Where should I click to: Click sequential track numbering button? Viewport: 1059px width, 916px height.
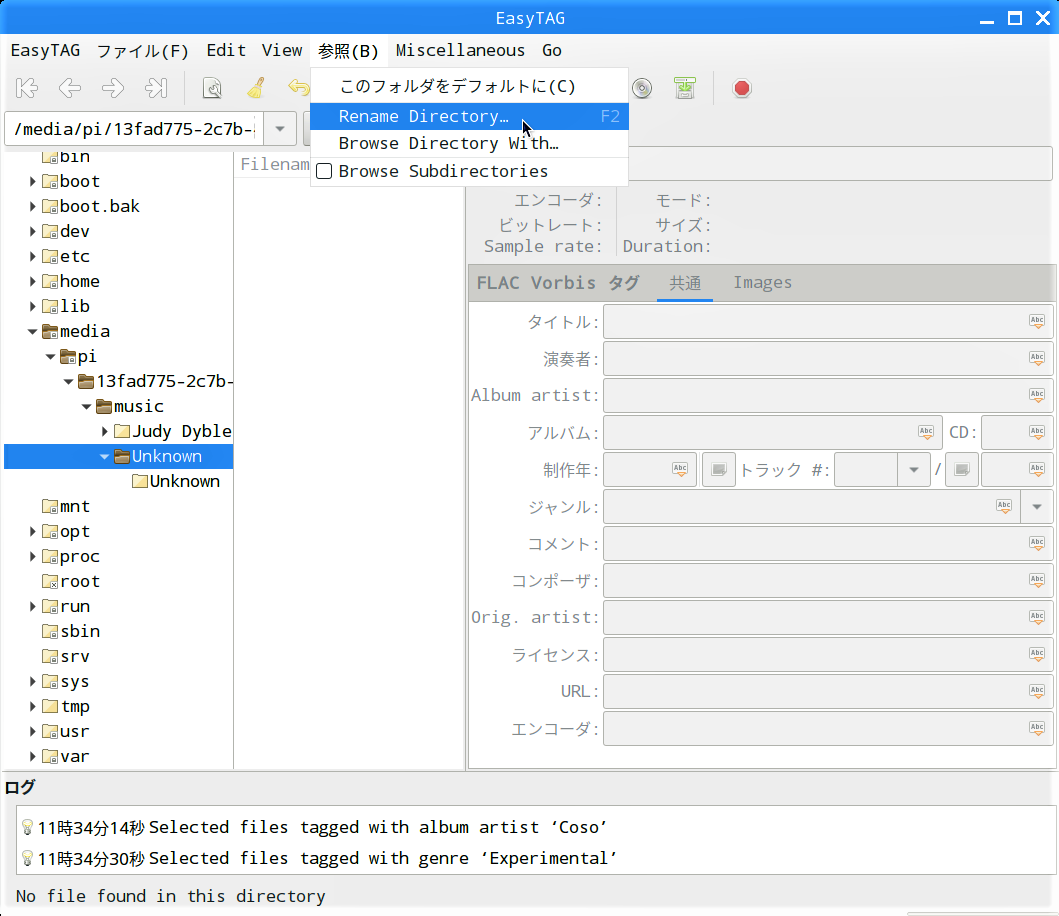tap(719, 469)
